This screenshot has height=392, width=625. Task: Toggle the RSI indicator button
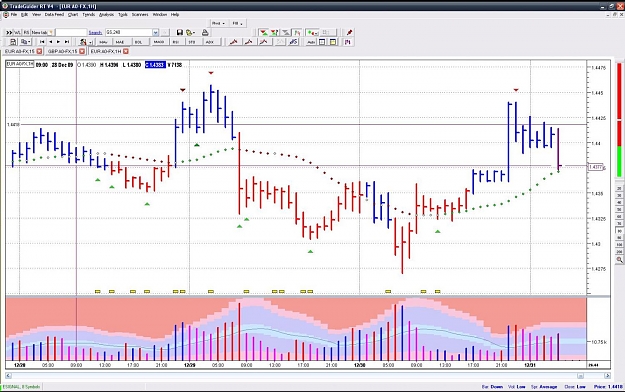click(x=176, y=42)
